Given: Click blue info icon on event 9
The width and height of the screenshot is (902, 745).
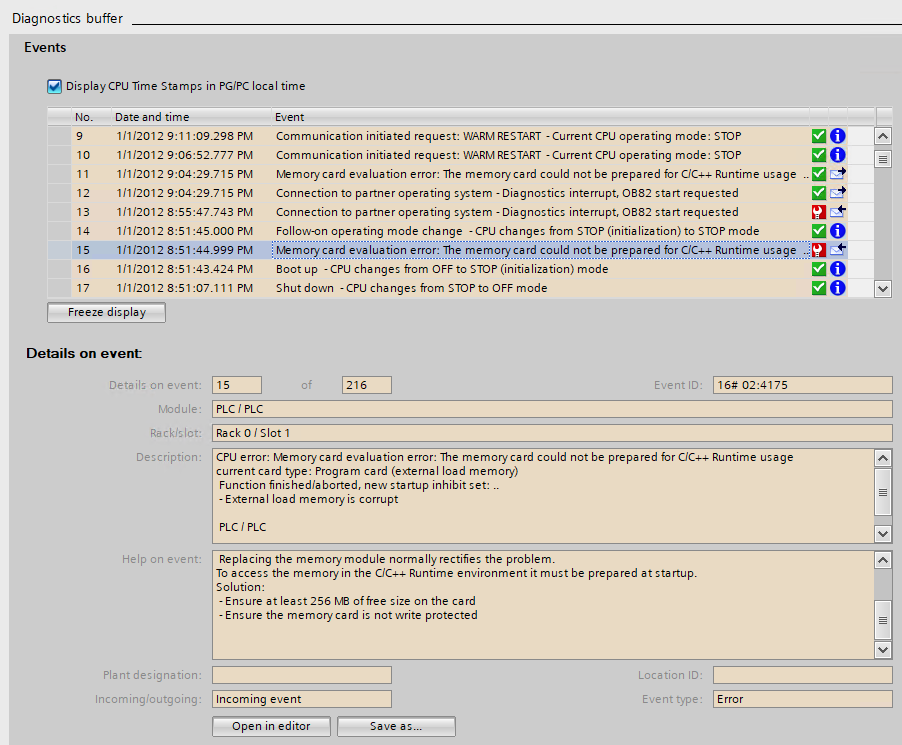Looking at the screenshot, I should (838, 136).
